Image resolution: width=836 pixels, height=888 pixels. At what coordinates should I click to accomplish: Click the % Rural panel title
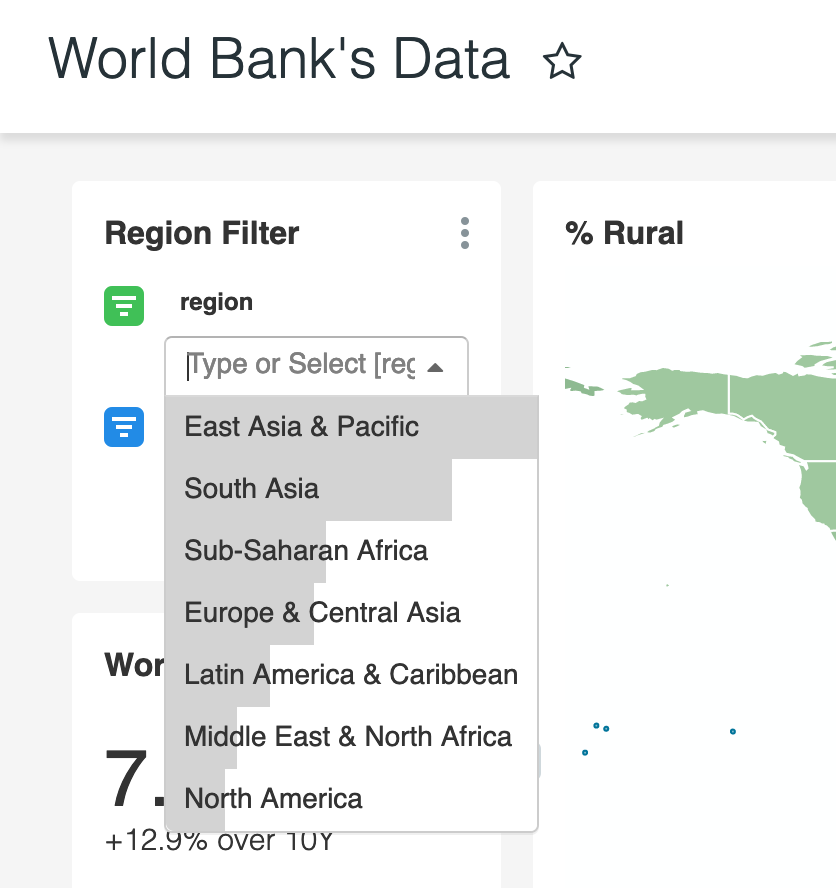(623, 233)
